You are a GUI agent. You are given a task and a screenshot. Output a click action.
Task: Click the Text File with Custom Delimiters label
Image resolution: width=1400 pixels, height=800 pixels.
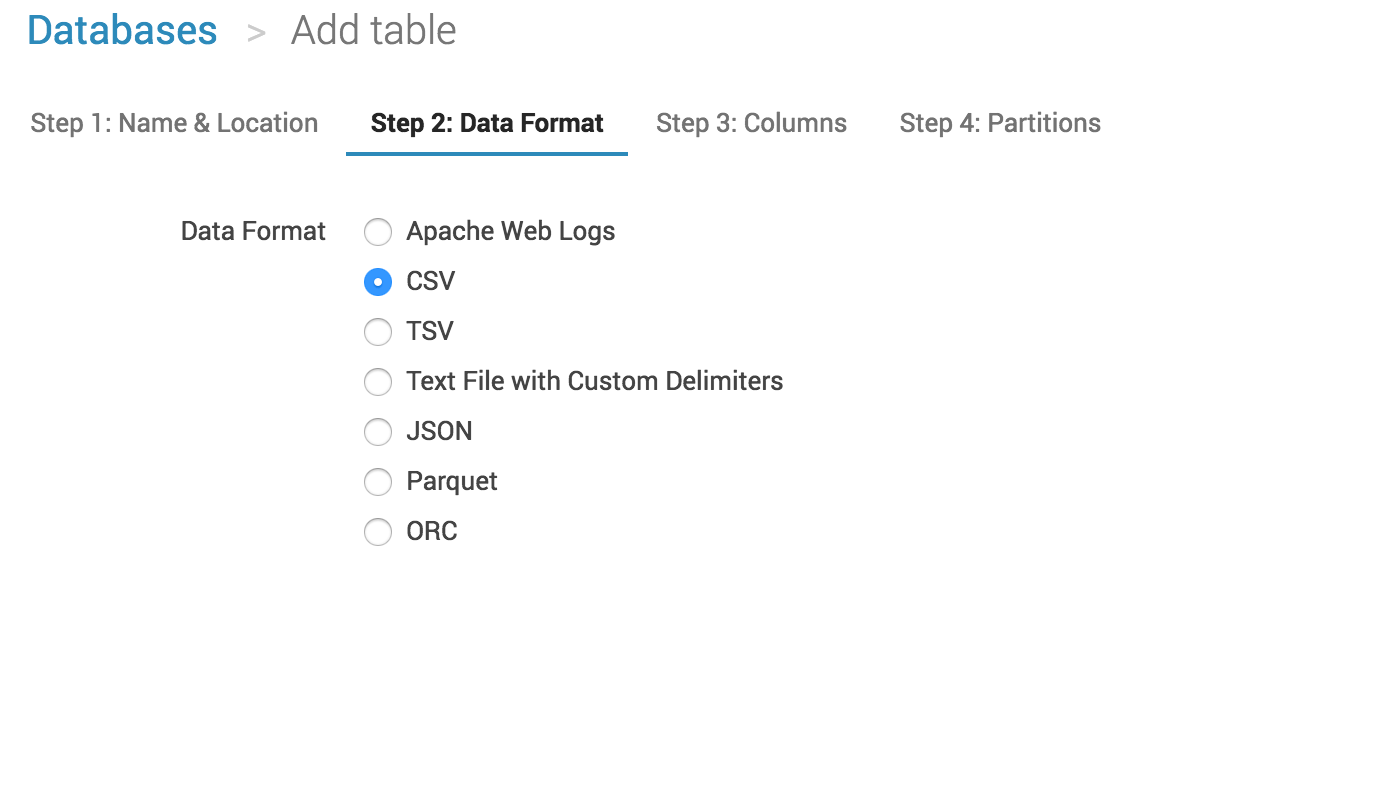tap(594, 382)
